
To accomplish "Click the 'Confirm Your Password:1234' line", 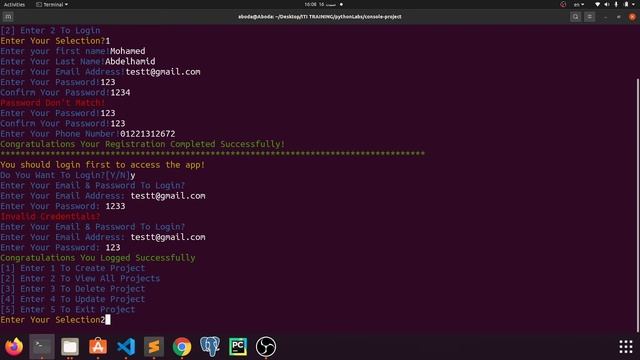I will click(x=65, y=92).
